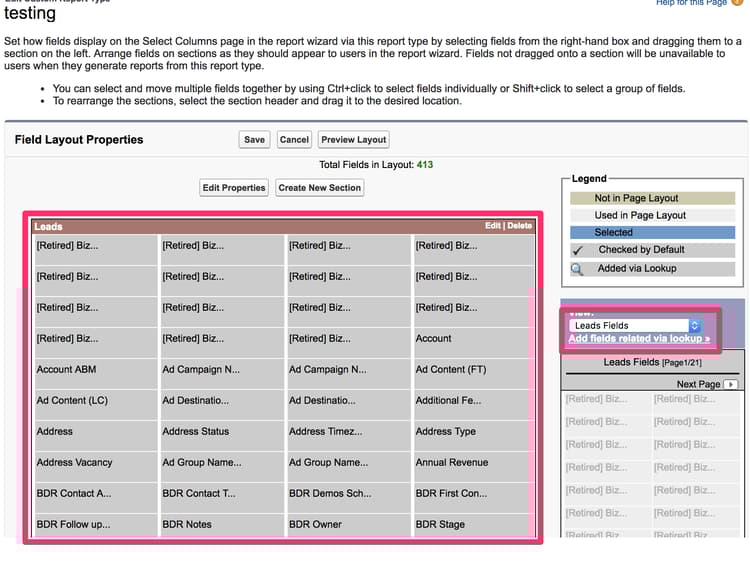
Task: Click the Not in Page Layout legend swatch
Action: click(652, 198)
